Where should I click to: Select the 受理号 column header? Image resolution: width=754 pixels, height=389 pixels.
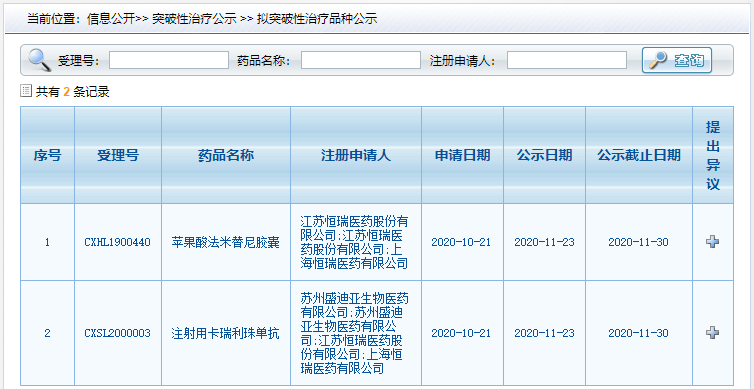point(118,155)
